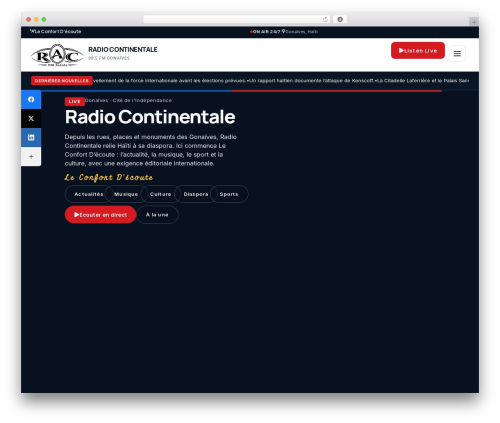Click the Gonaïves, Haïti location text
The width and height of the screenshot is (500, 423).
tap(301, 32)
